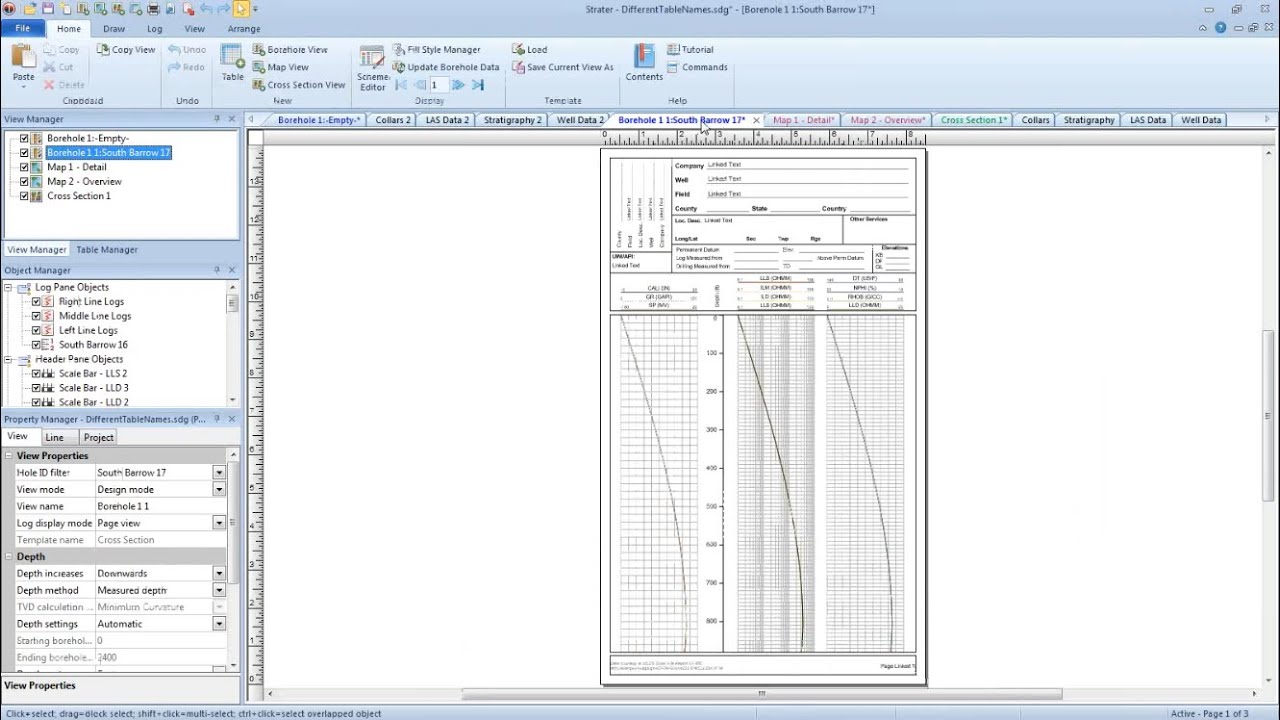Viewport: 1280px width, 720px height.
Task: Switch to Line property tab
Action: point(54,438)
